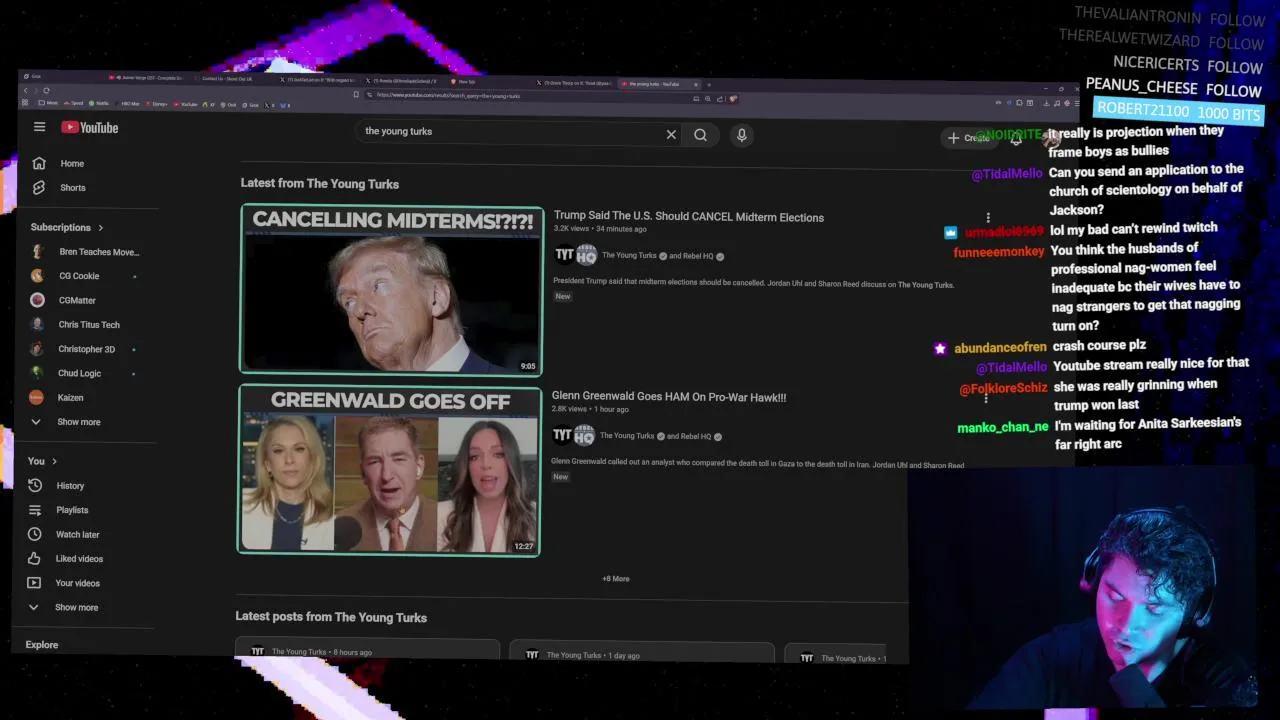Viewport: 1280px width, 720px height.
Task: Open more options for the Greenwald video
Action: 986,398
